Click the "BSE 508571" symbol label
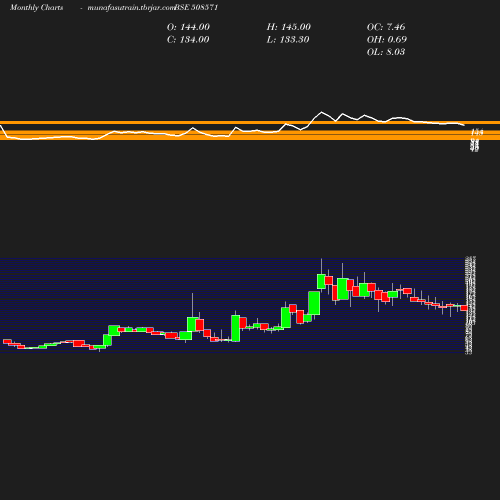 [x=196, y=7]
